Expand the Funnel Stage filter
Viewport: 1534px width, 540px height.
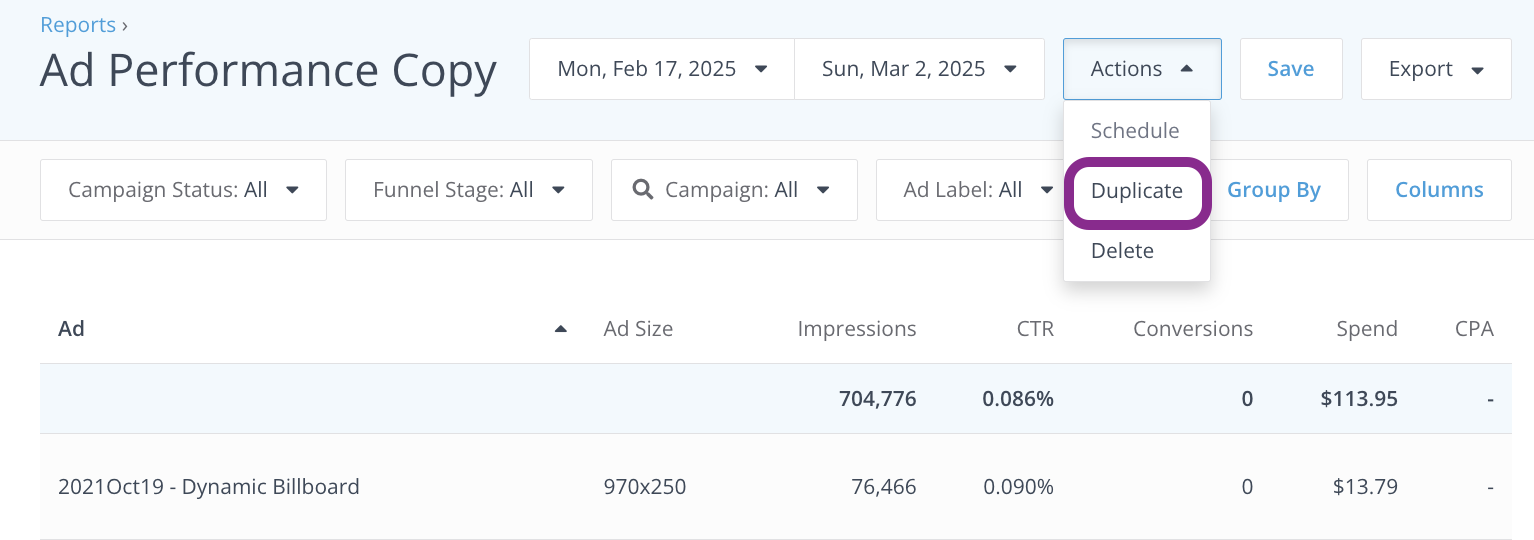pyautogui.click(x=468, y=190)
